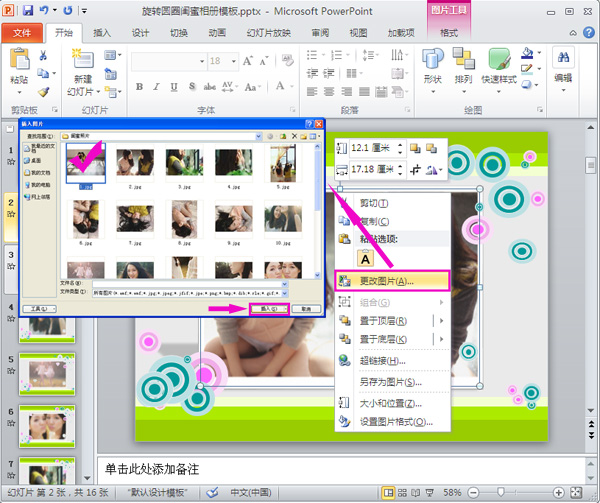This screenshot has width=600, height=503.
Task: Toggle Normal view button in status bar
Action: 388,493
